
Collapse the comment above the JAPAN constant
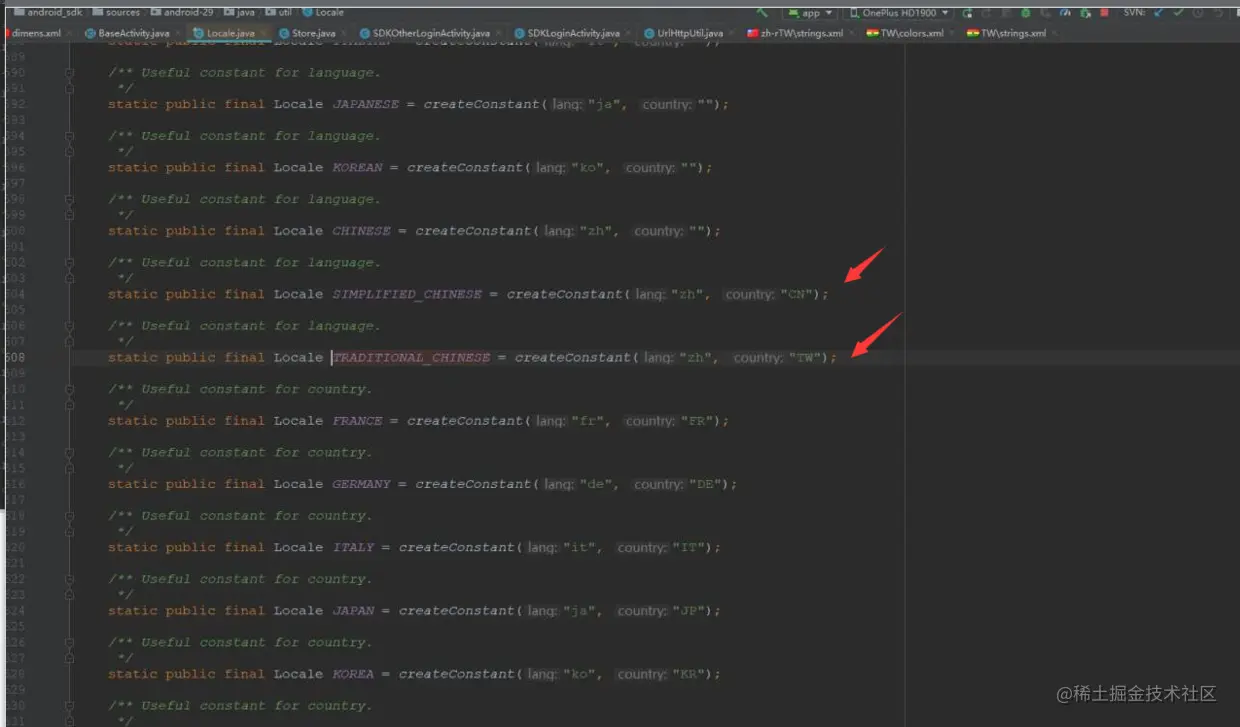(x=69, y=579)
